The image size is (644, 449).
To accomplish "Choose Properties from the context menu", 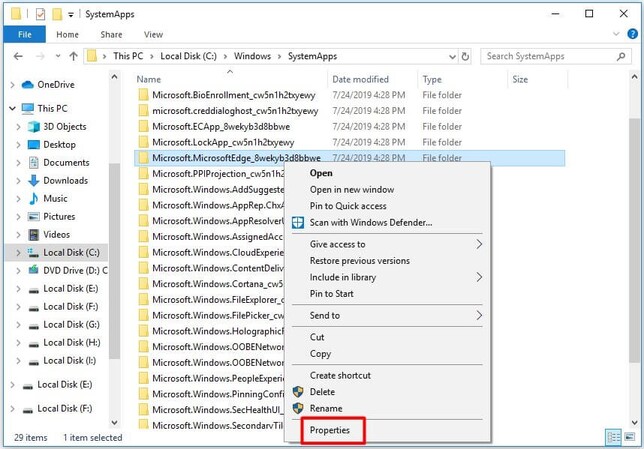I will click(331, 430).
